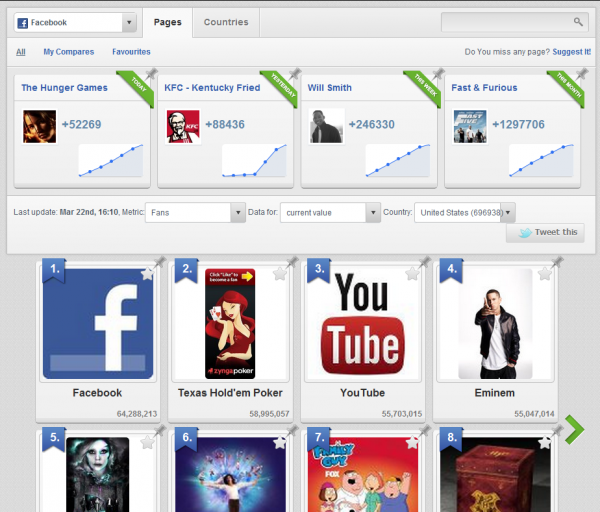Click the search magnifier icon
600x512 pixels.
[x=578, y=22]
